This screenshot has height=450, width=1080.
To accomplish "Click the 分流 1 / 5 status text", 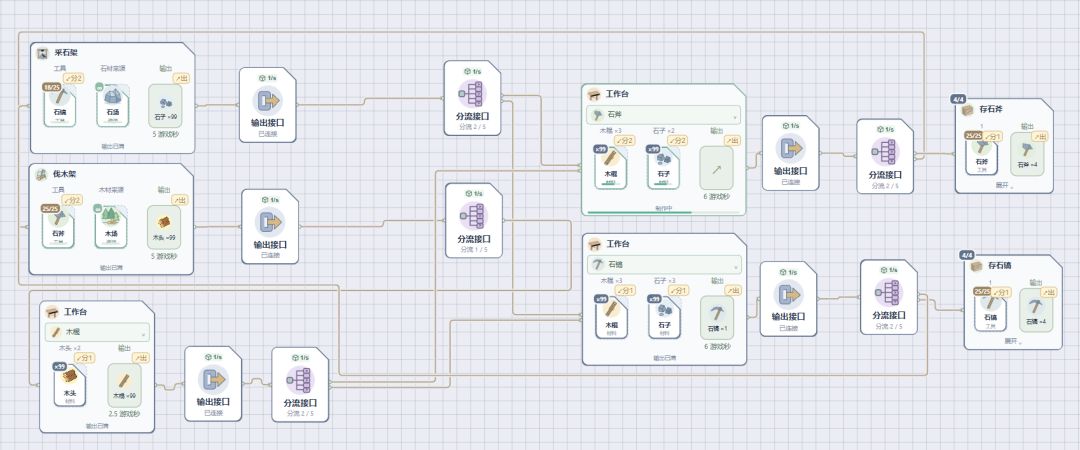I will click(x=474, y=249).
